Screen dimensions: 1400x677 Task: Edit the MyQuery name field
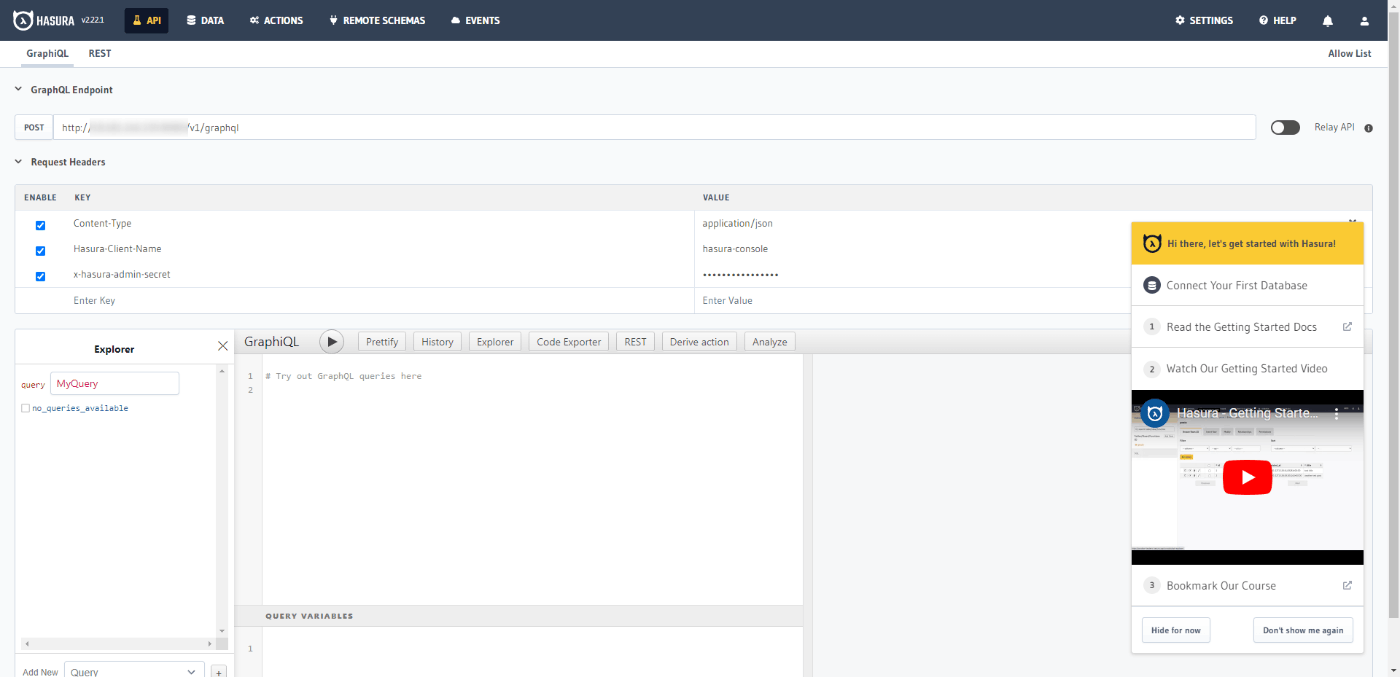tap(115, 383)
